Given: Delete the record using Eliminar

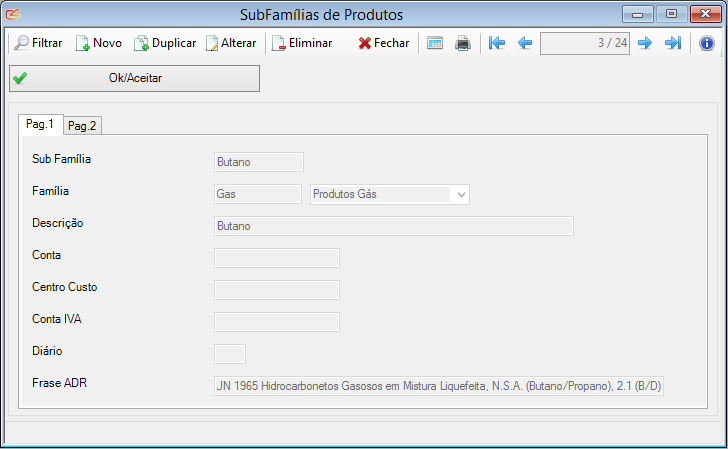Looking at the screenshot, I should pyautogui.click(x=302, y=43).
